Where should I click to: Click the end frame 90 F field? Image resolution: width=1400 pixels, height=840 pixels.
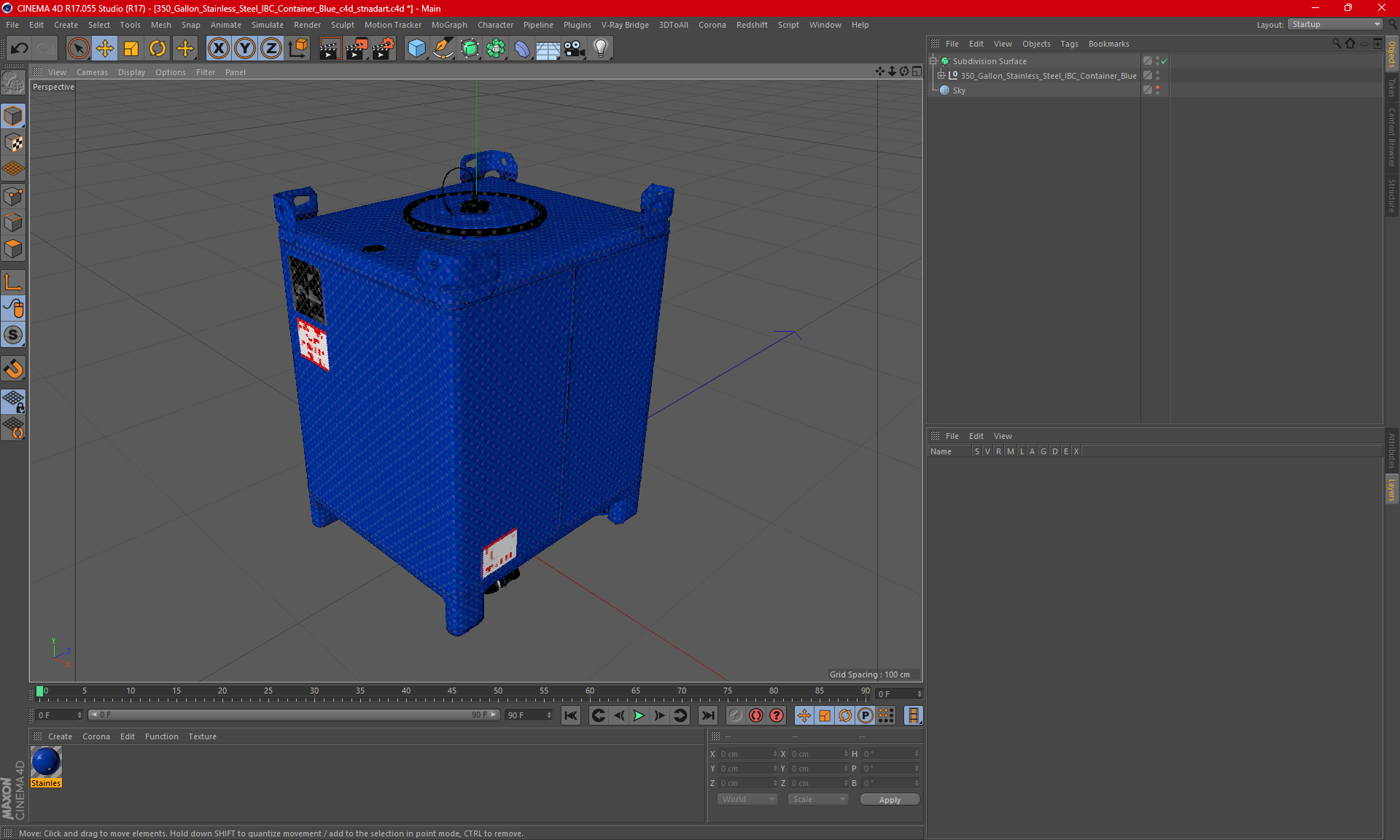pyautogui.click(x=529, y=715)
